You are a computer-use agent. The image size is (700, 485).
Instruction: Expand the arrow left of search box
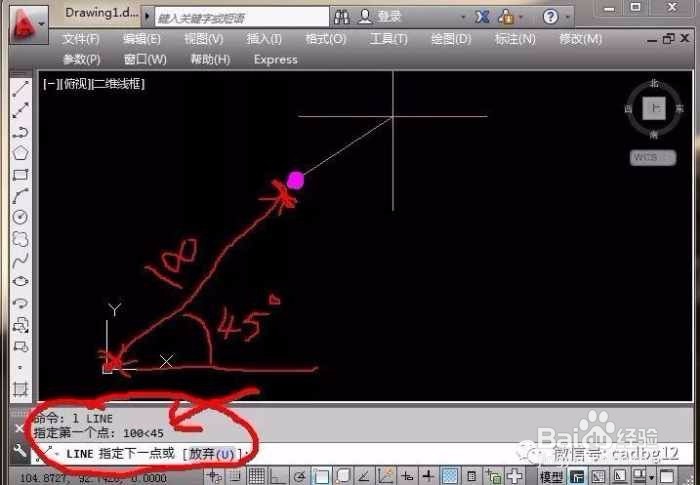pyautogui.click(x=147, y=17)
